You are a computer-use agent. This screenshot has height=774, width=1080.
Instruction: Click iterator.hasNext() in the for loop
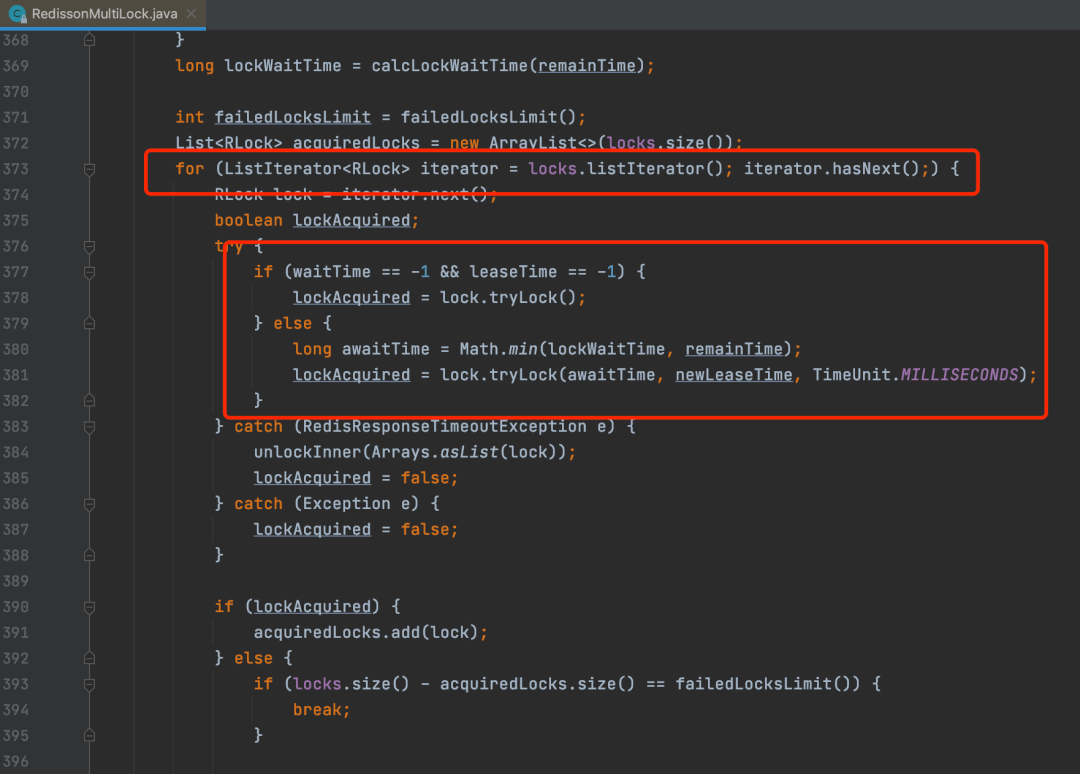coord(831,169)
